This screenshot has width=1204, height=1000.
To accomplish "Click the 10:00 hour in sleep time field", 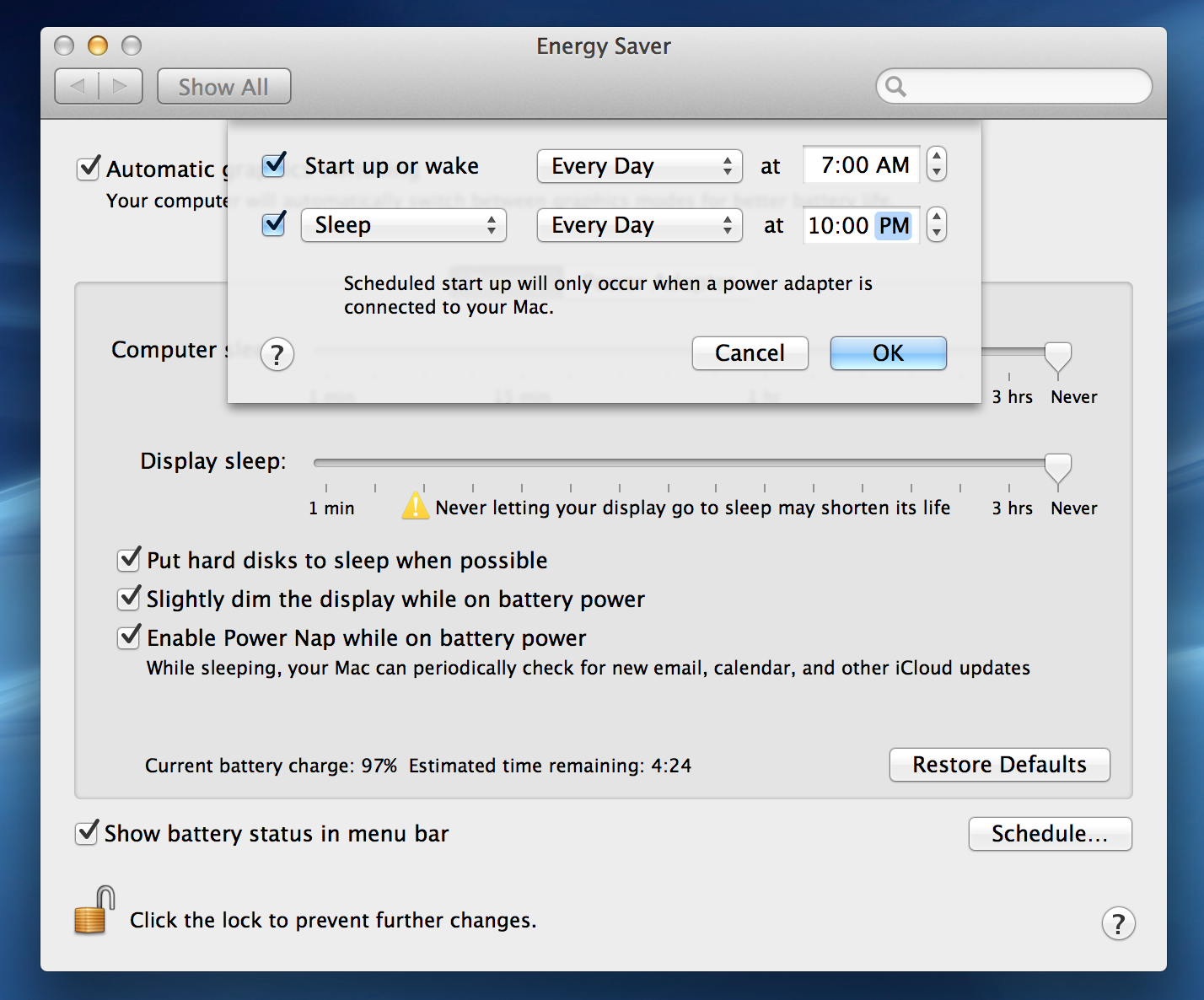I will pos(838,226).
